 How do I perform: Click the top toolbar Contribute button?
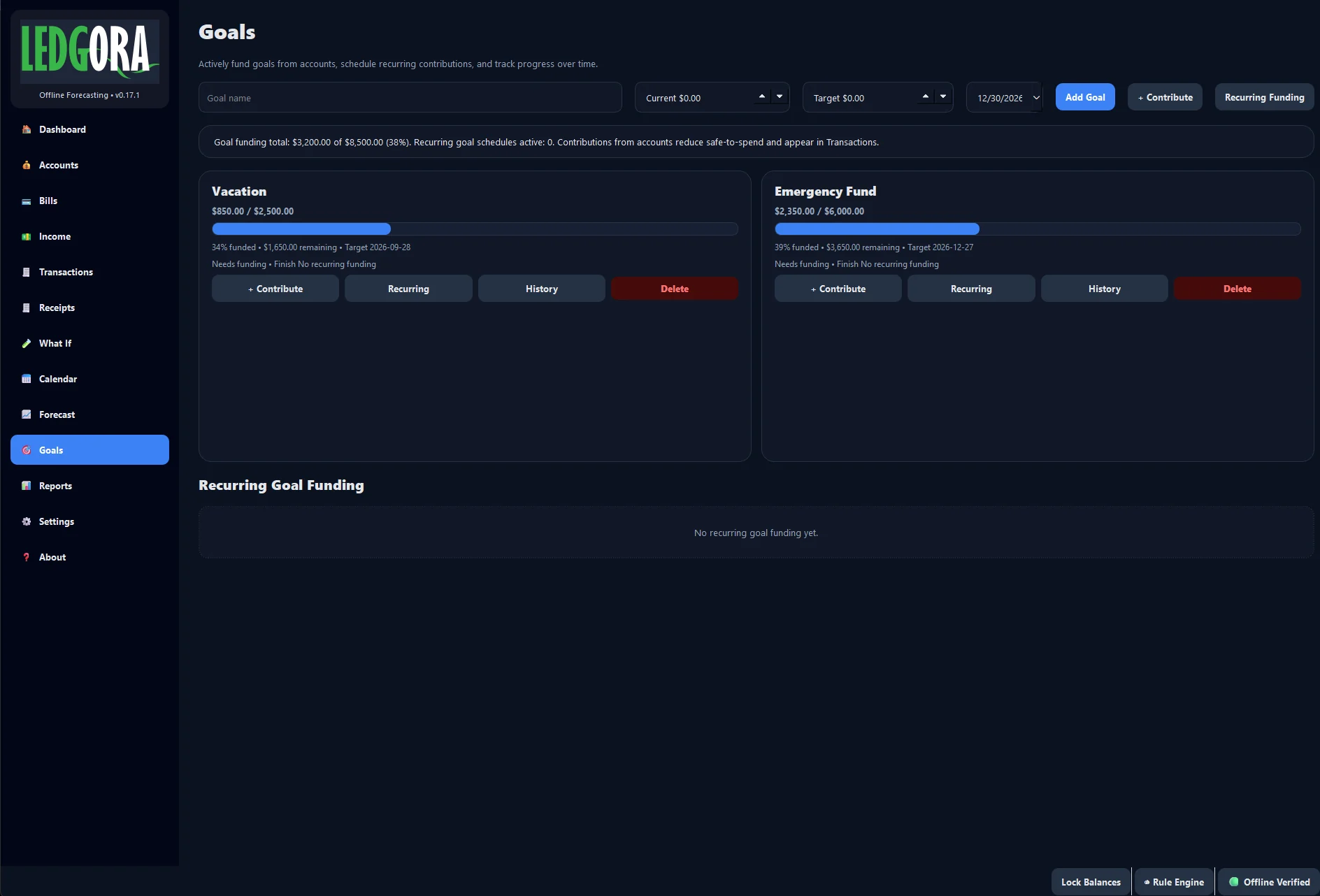[1165, 97]
